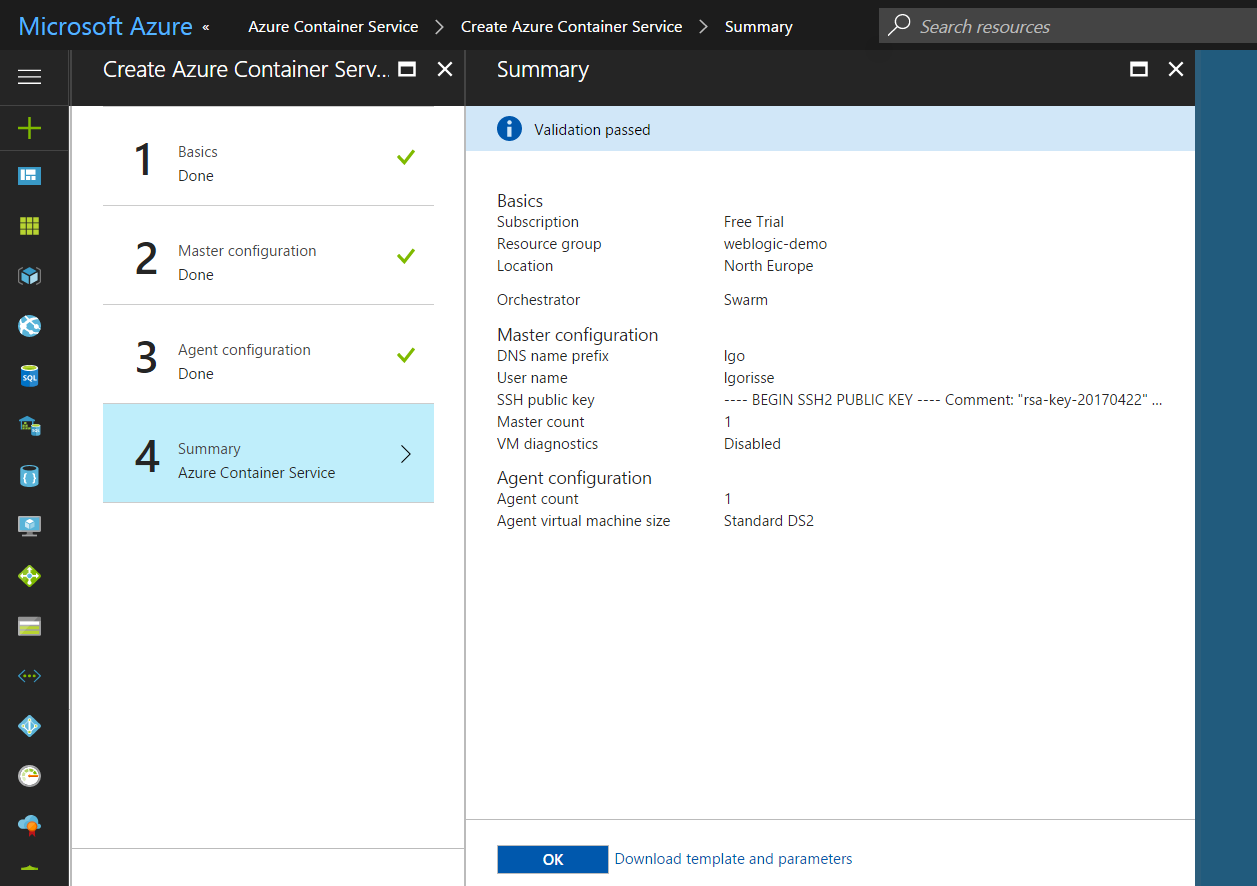1257x886 pixels.
Task: Open SQL databases icon in sidebar
Action: [x=30, y=376]
